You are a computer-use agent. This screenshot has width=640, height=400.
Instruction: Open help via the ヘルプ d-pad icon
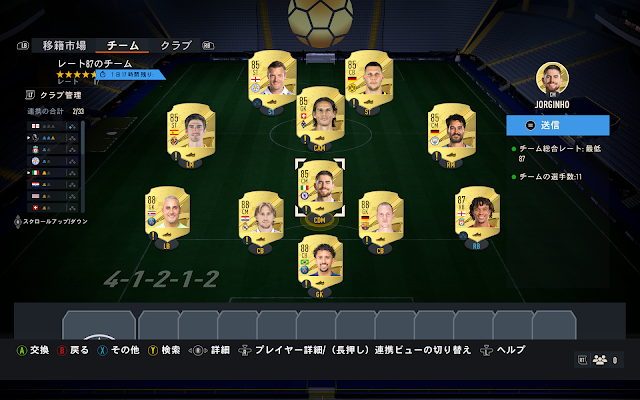pos(486,351)
